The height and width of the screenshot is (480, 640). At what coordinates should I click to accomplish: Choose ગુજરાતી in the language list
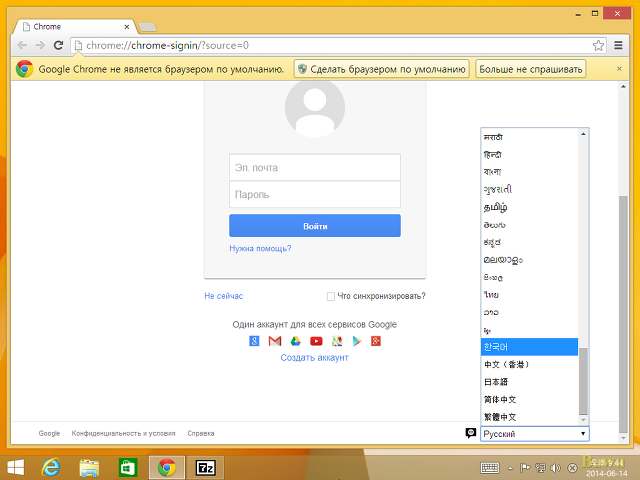tap(529, 189)
